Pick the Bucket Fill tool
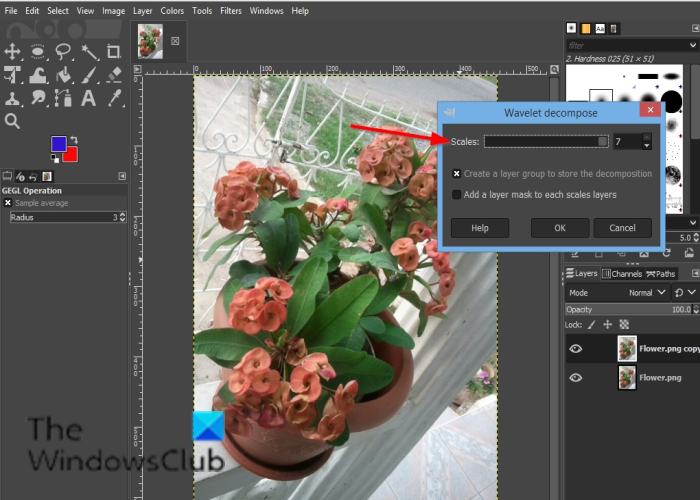The width and height of the screenshot is (700, 500). pyautogui.click(x=64, y=75)
